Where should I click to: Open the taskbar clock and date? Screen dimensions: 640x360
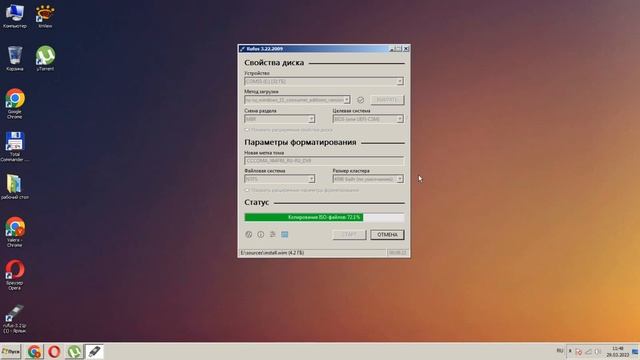coord(618,351)
